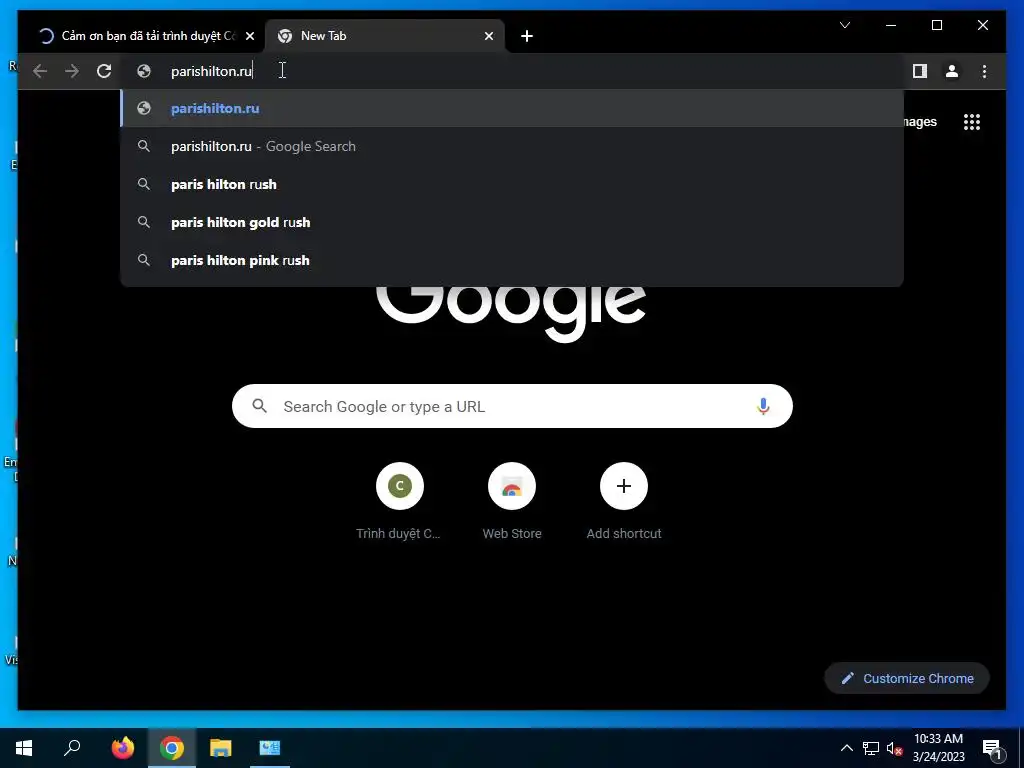Open network status tray icon
Image resolution: width=1024 pixels, height=768 pixels.
pos(871,748)
